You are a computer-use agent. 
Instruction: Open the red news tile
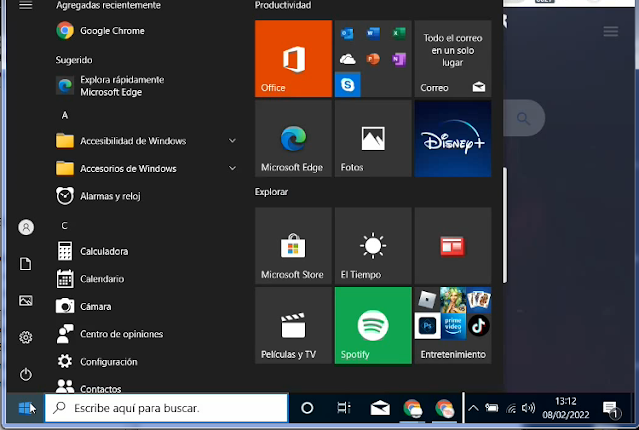point(453,246)
